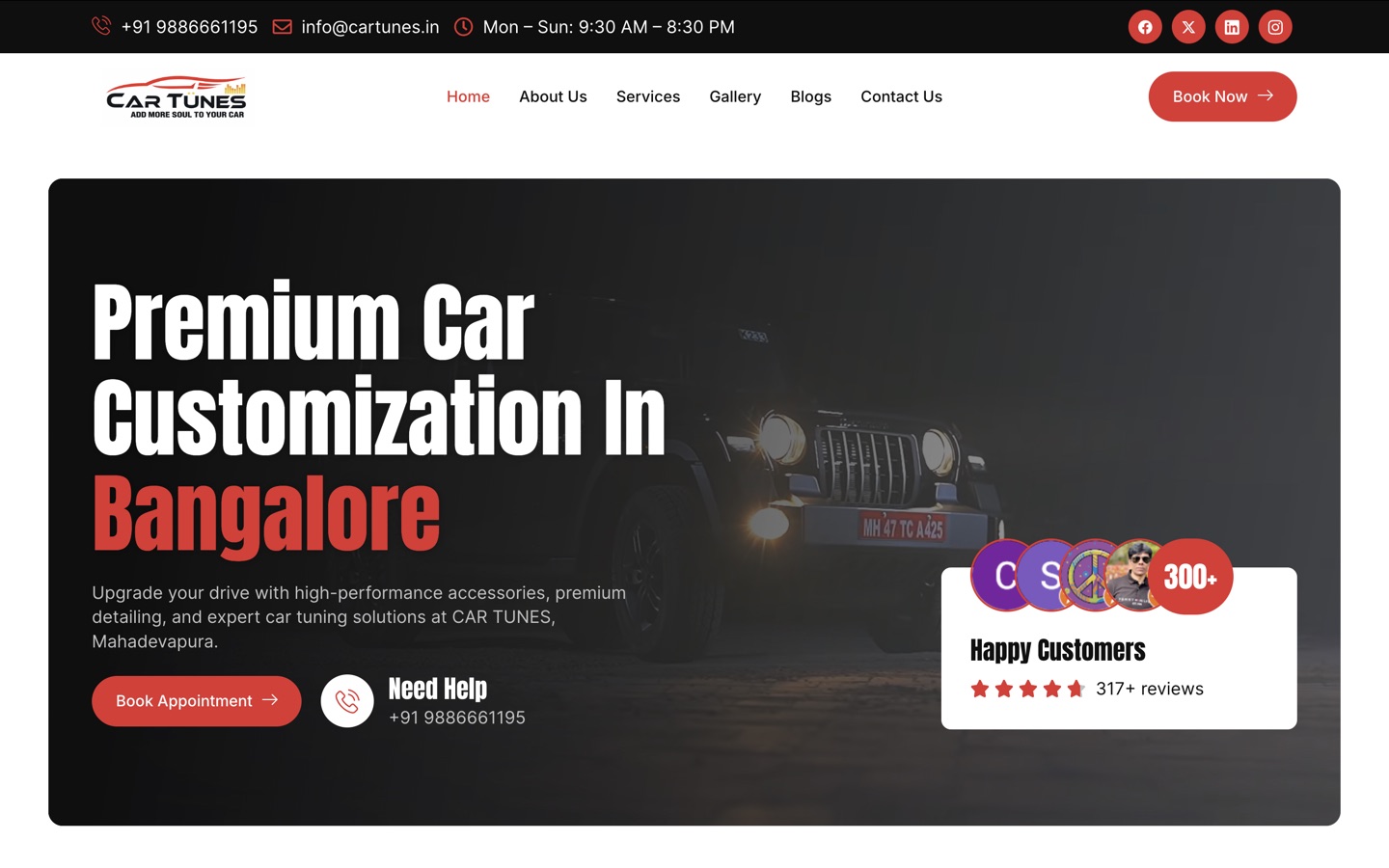The image size is (1389, 868).
Task: Click the envelope email icon
Action: tap(283, 27)
